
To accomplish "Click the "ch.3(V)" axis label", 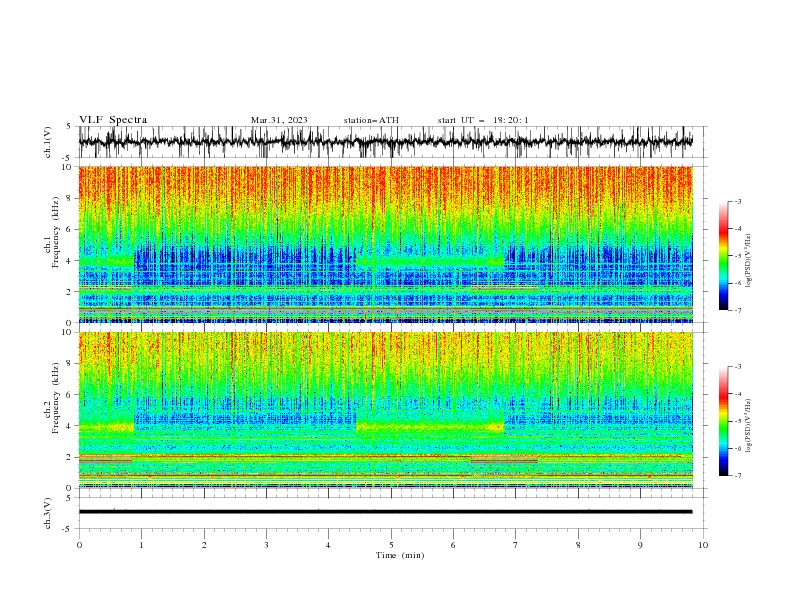I will pyautogui.click(x=48, y=513).
